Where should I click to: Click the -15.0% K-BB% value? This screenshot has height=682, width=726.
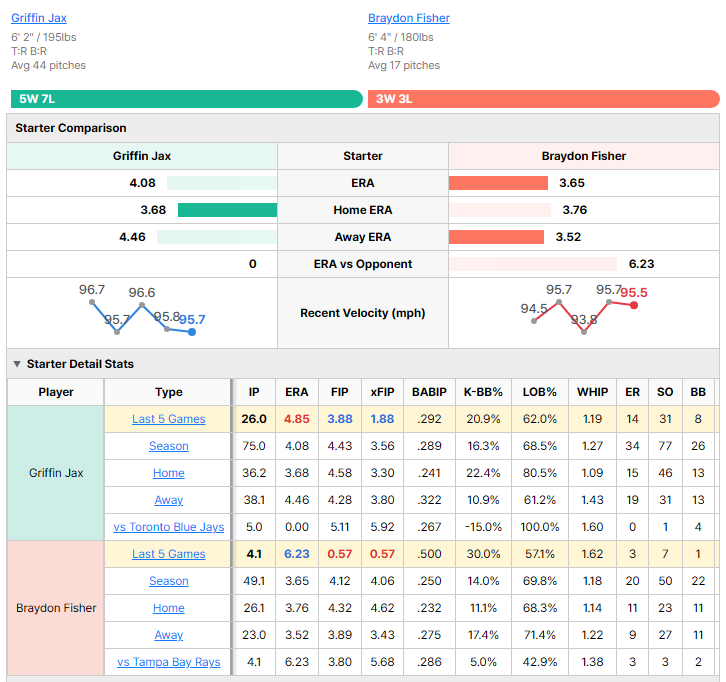(x=483, y=527)
